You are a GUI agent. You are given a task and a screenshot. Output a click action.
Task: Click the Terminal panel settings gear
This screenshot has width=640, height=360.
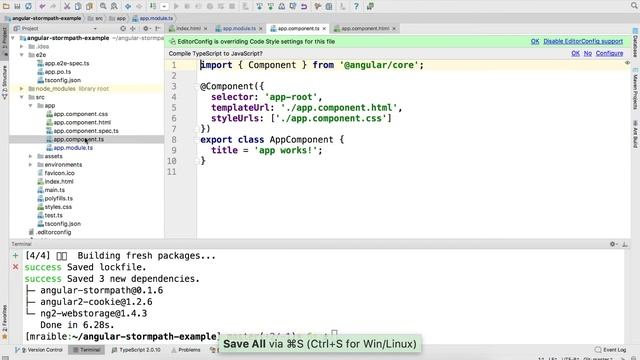(x=613, y=244)
